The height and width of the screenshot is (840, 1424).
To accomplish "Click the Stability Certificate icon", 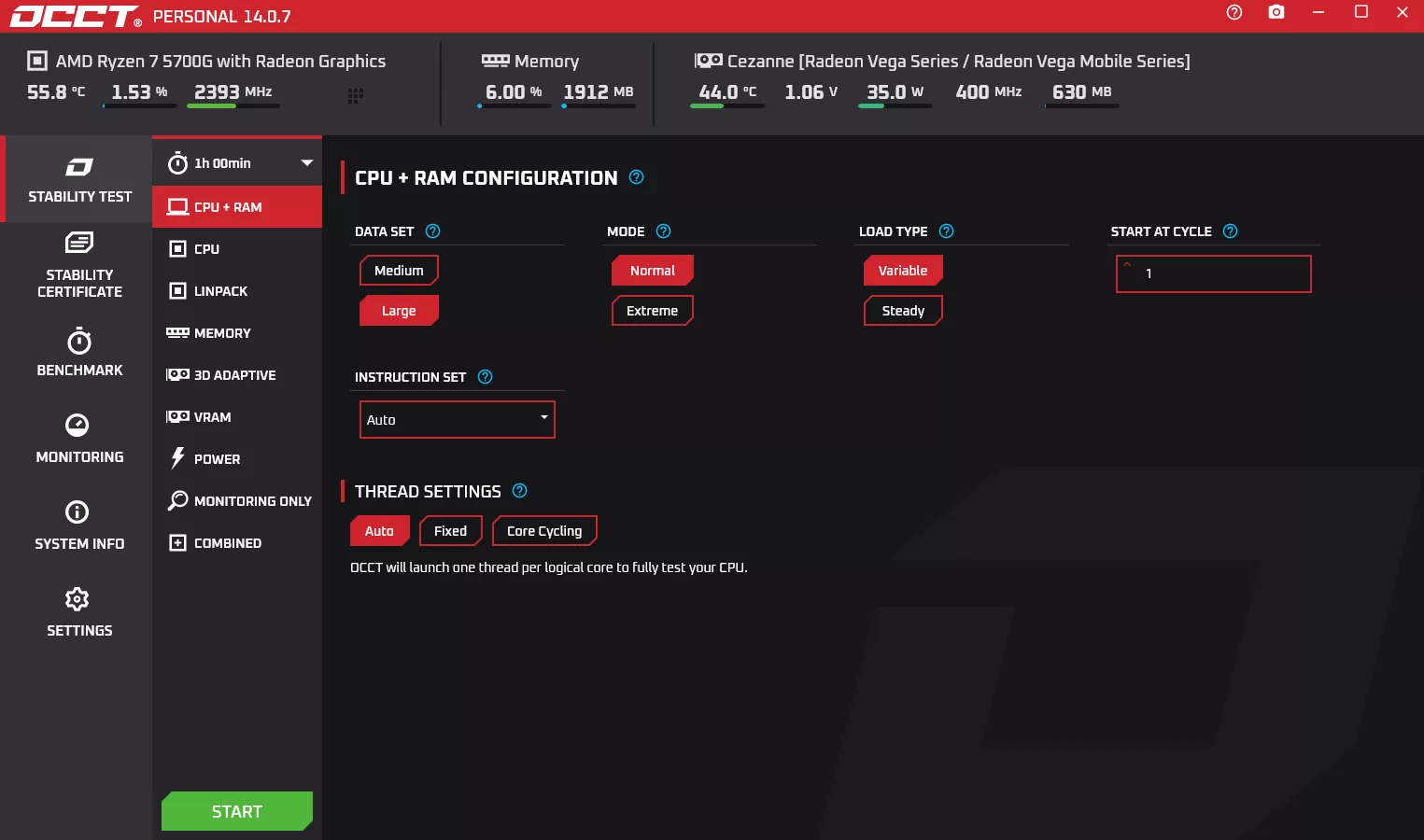I will click(x=79, y=243).
